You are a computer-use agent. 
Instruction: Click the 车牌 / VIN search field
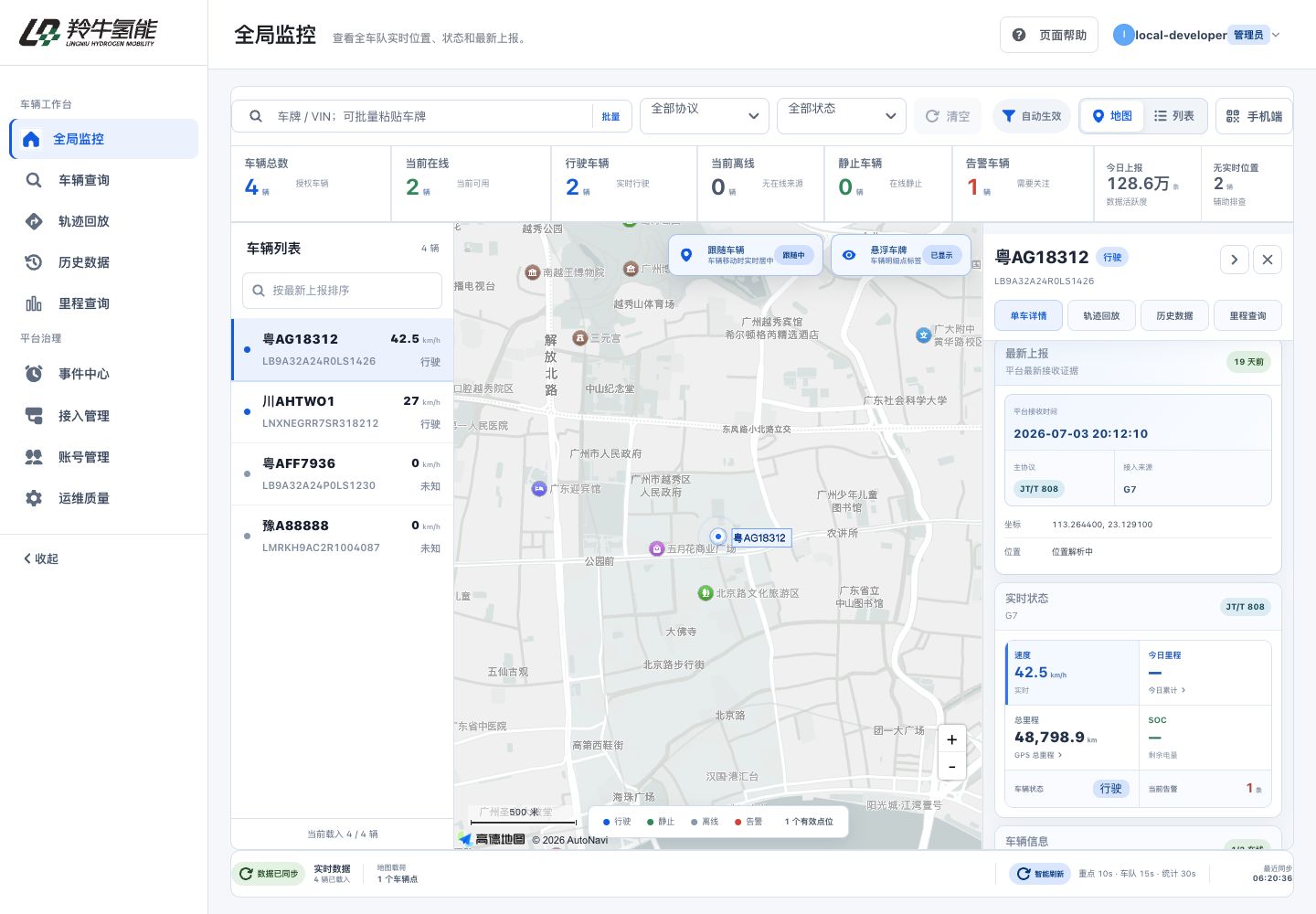430,116
